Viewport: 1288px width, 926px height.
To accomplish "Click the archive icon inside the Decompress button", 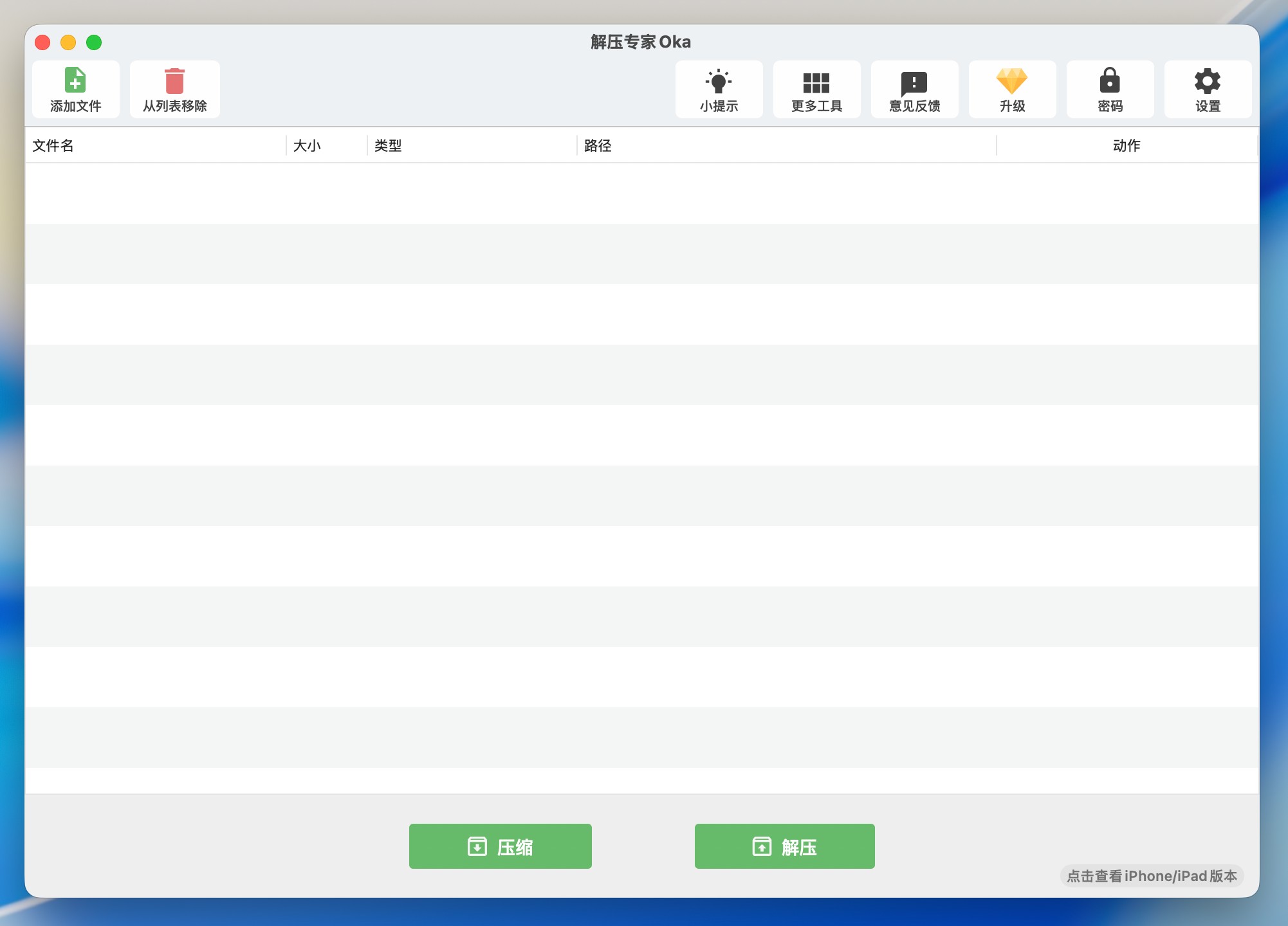I will coord(762,846).
